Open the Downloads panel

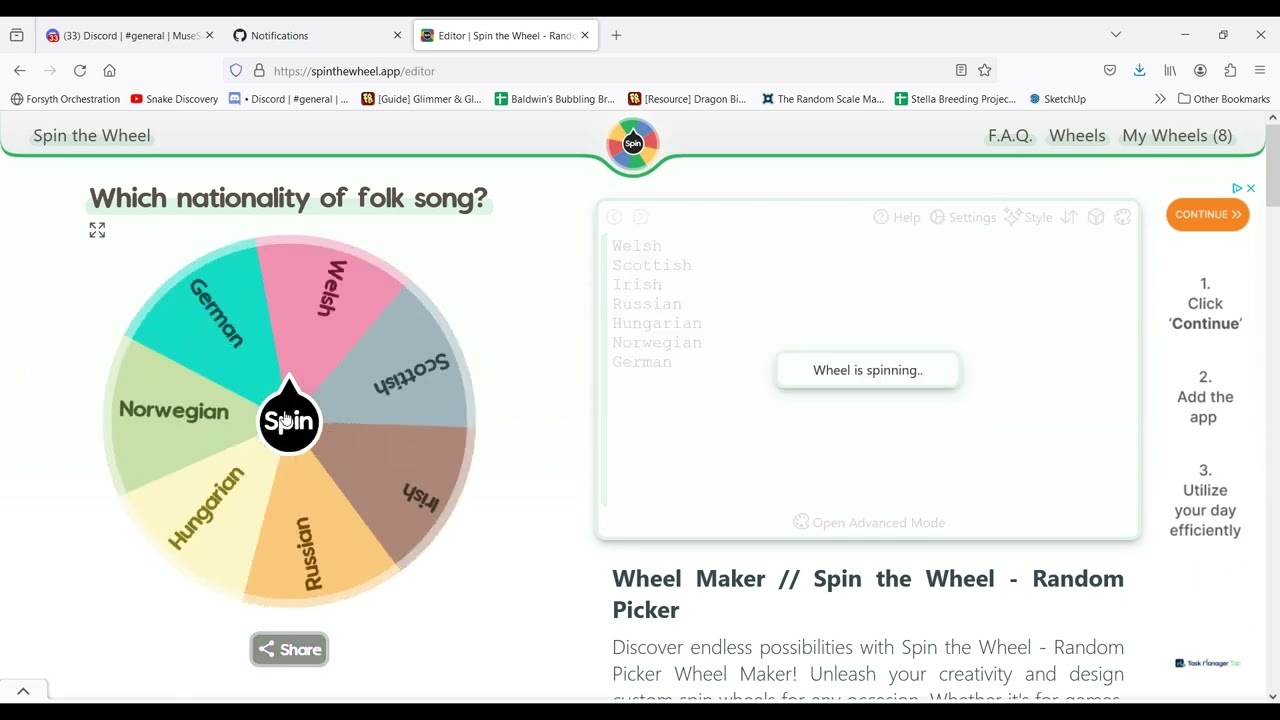click(1140, 71)
